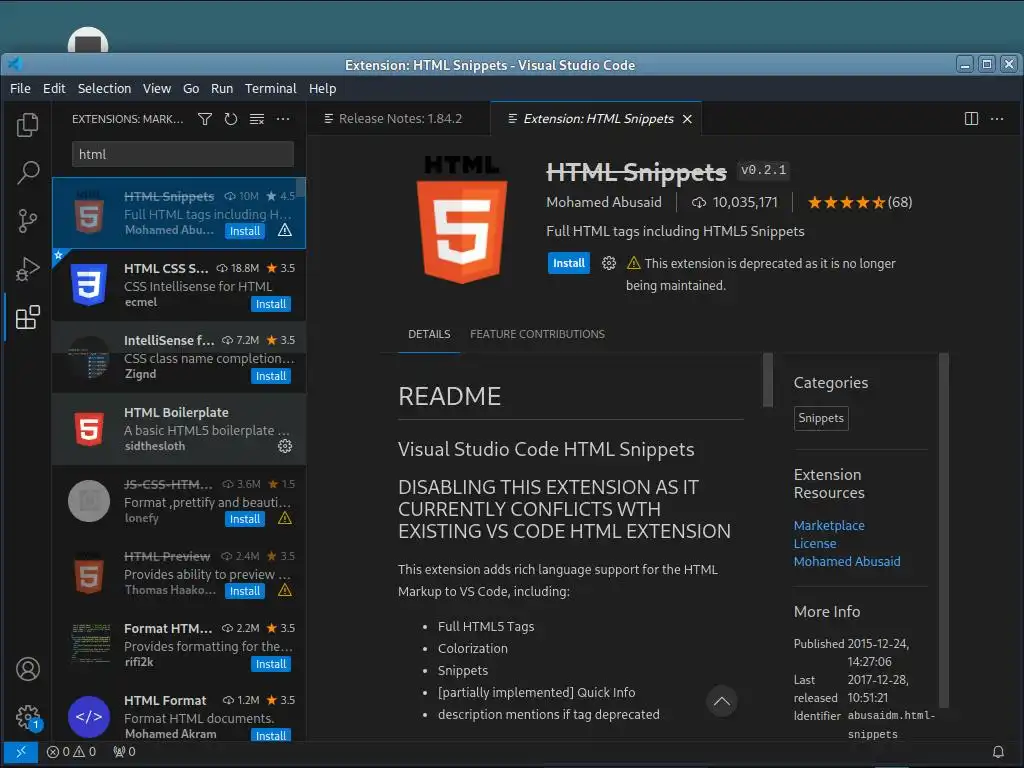Install HTML Snippets from the list row
Viewport: 1024px width, 768px height.
click(244, 231)
